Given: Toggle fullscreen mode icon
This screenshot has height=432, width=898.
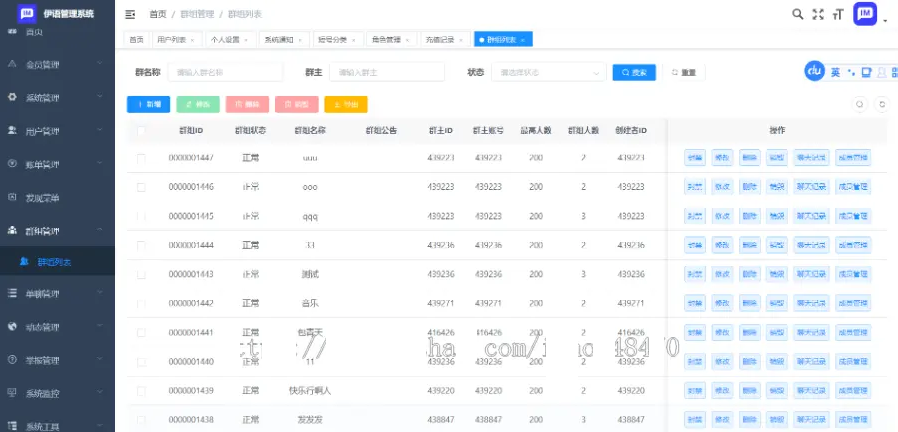Looking at the screenshot, I should tap(818, 14).
